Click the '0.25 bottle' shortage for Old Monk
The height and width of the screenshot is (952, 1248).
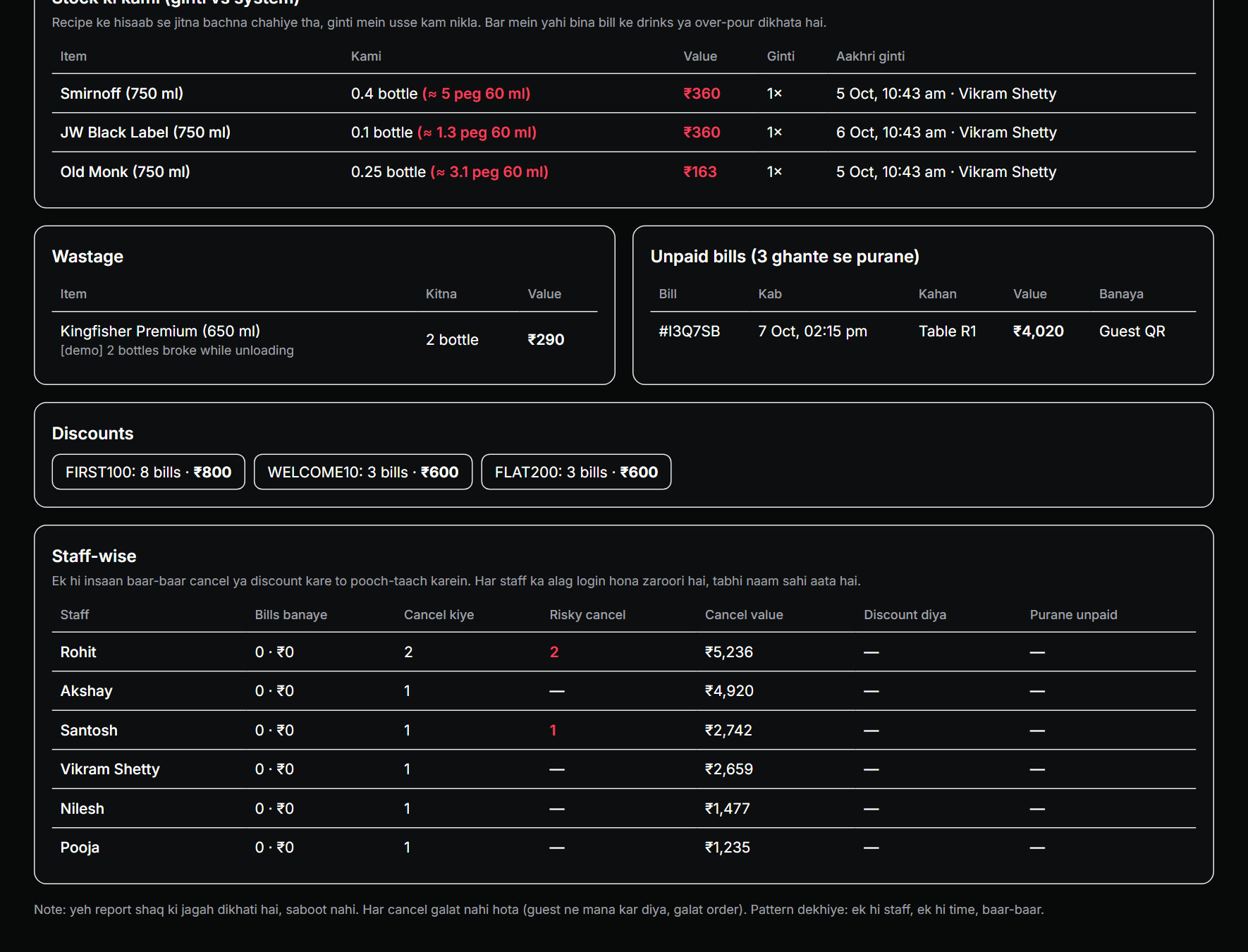pyautogui.click(x=389, y=172)
